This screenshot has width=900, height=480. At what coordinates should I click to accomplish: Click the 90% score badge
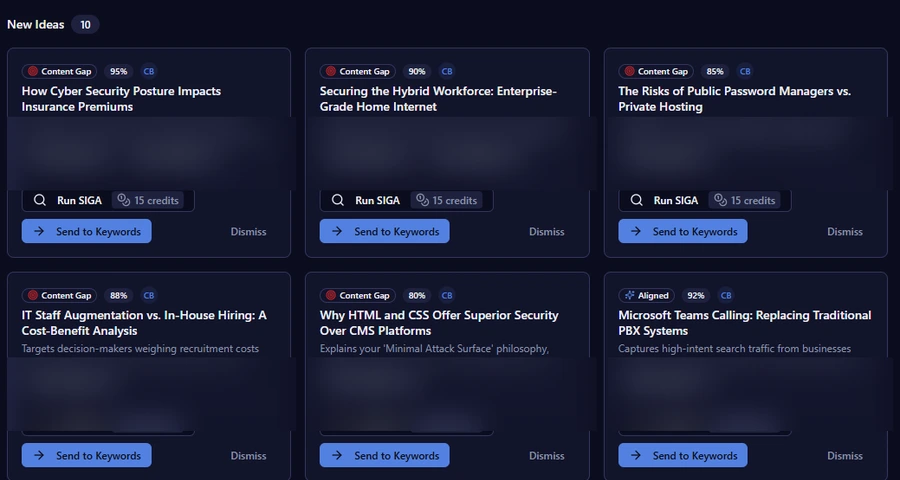(417, 71)
